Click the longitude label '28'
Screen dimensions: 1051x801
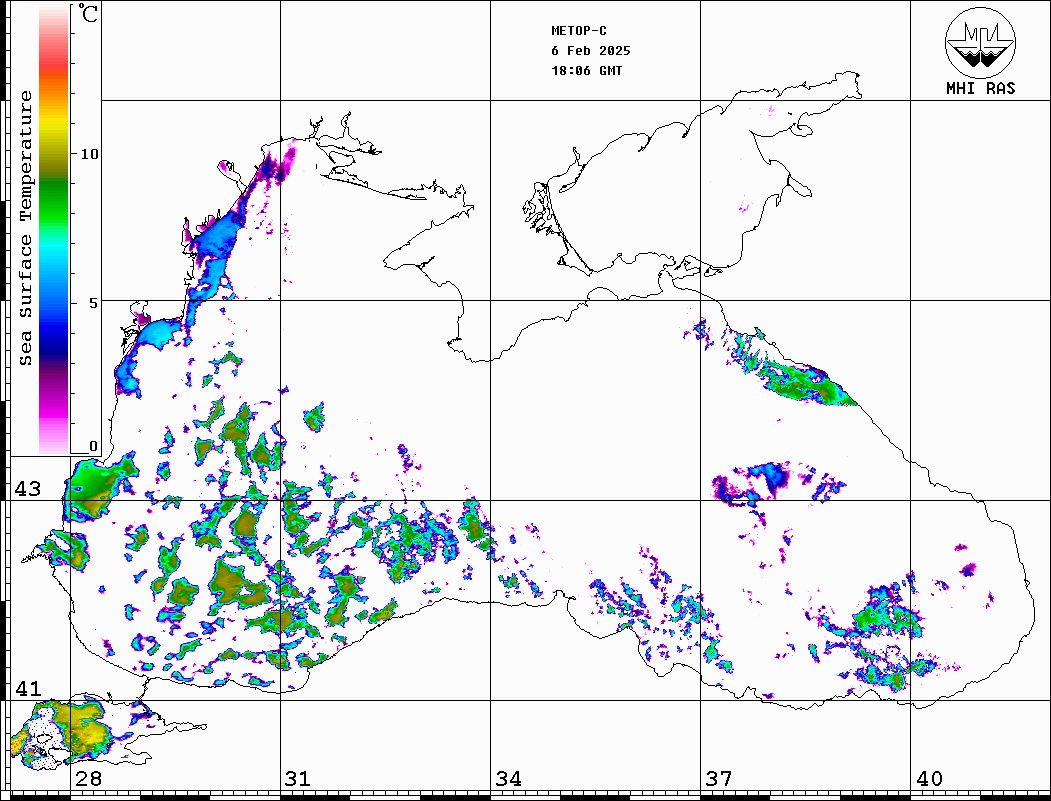click(88, 779)
